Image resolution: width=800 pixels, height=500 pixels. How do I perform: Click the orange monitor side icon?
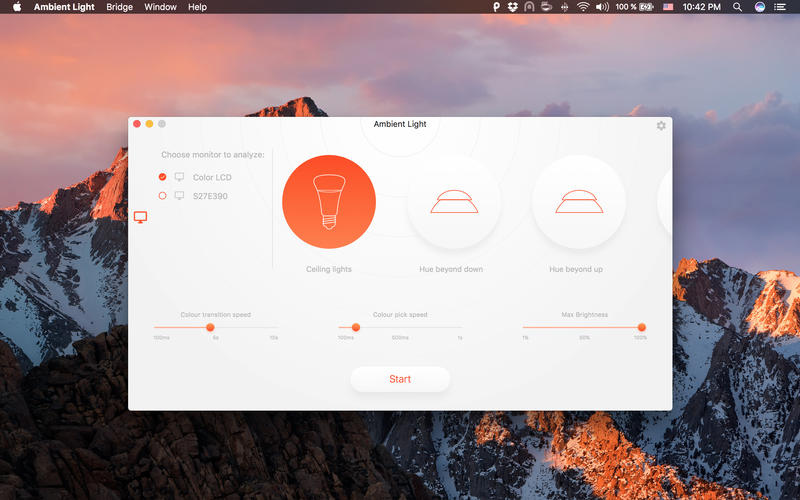pyautogui.click(x=140, y=217)
